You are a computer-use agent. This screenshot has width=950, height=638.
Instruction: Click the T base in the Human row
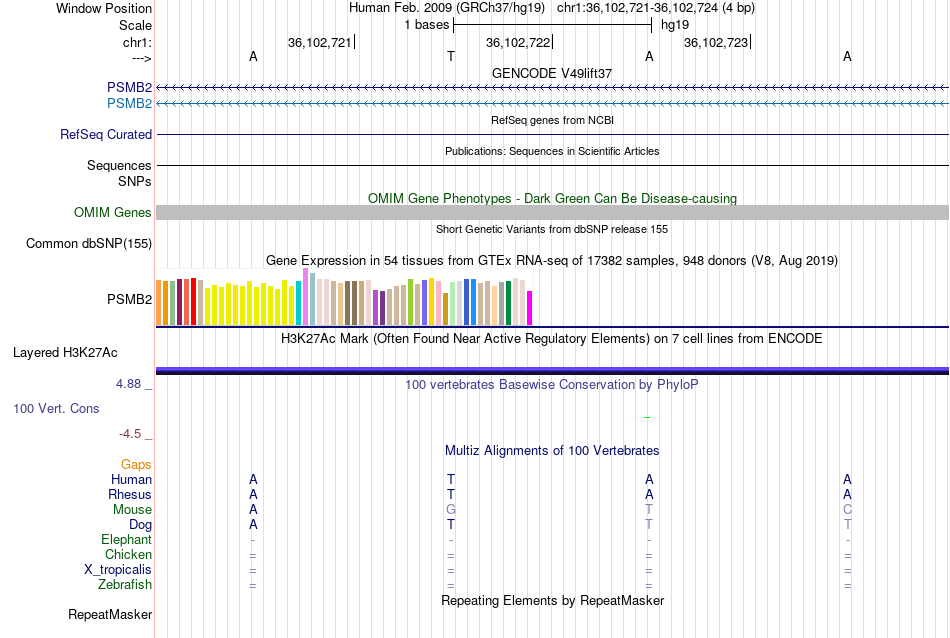point(451,479)
